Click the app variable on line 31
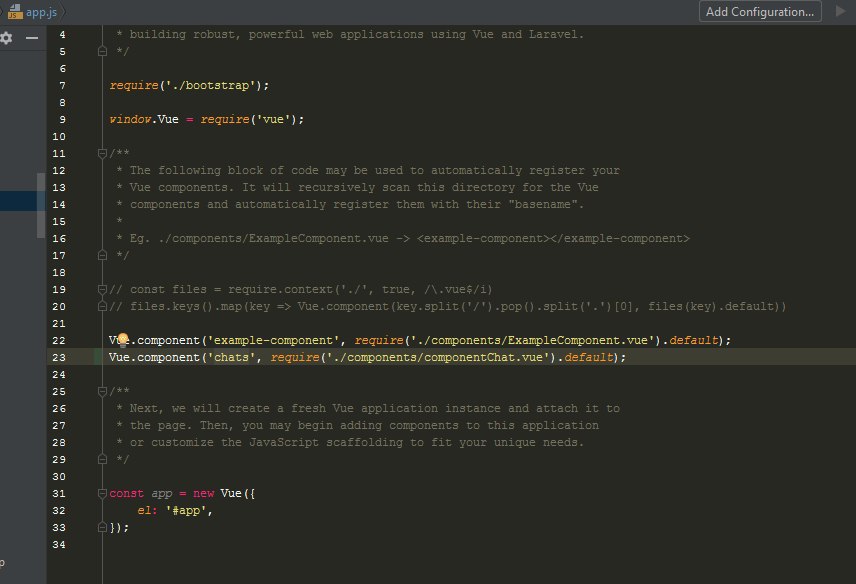856x584 pixels. click(162, 493)
